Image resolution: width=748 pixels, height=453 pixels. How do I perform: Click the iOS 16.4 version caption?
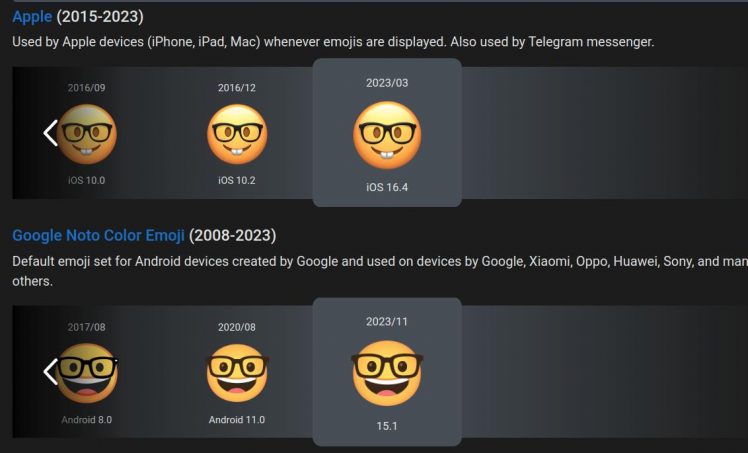pyautogui.click(x=387, y=187)
